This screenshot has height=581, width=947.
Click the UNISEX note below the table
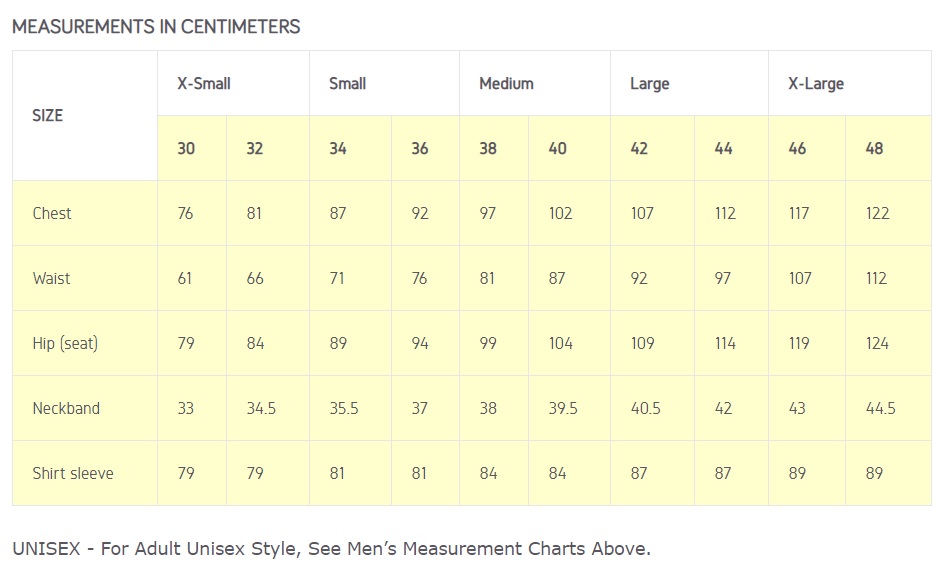pyautogui.click(x=331, y=548)
